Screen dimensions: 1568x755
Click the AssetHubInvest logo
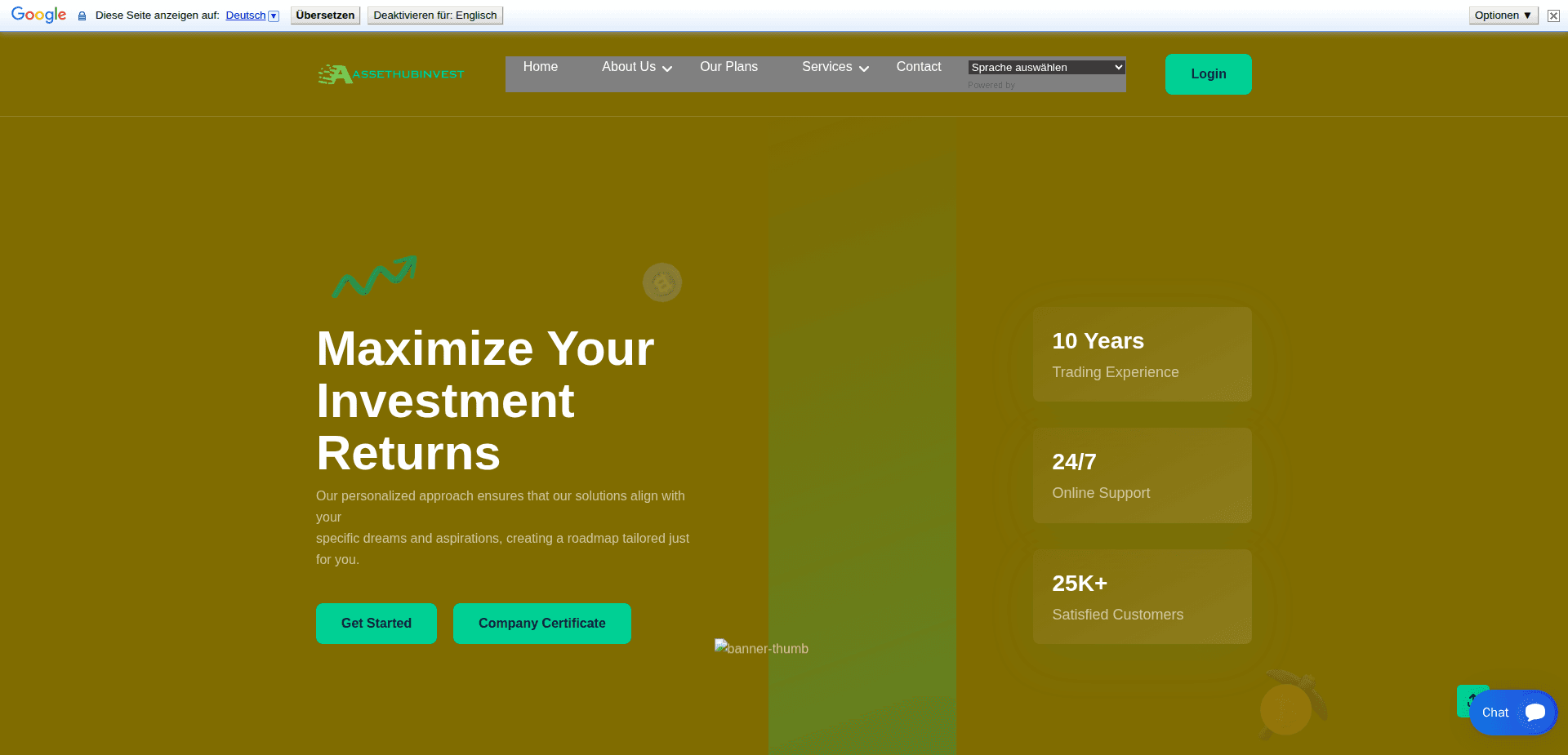pos(390,73)
